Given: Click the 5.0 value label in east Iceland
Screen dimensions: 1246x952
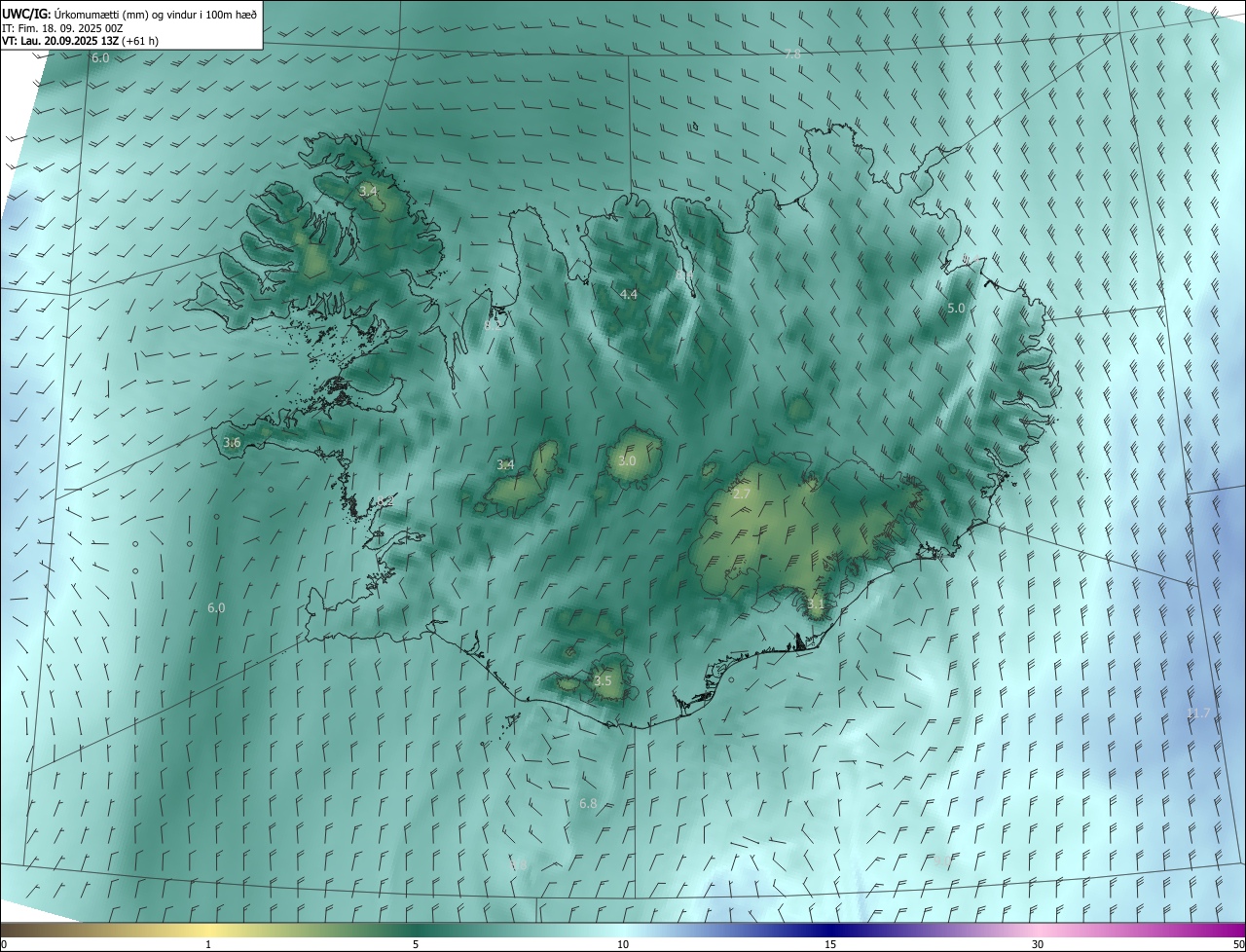Looking at the screenshot, I should point(956,308).
